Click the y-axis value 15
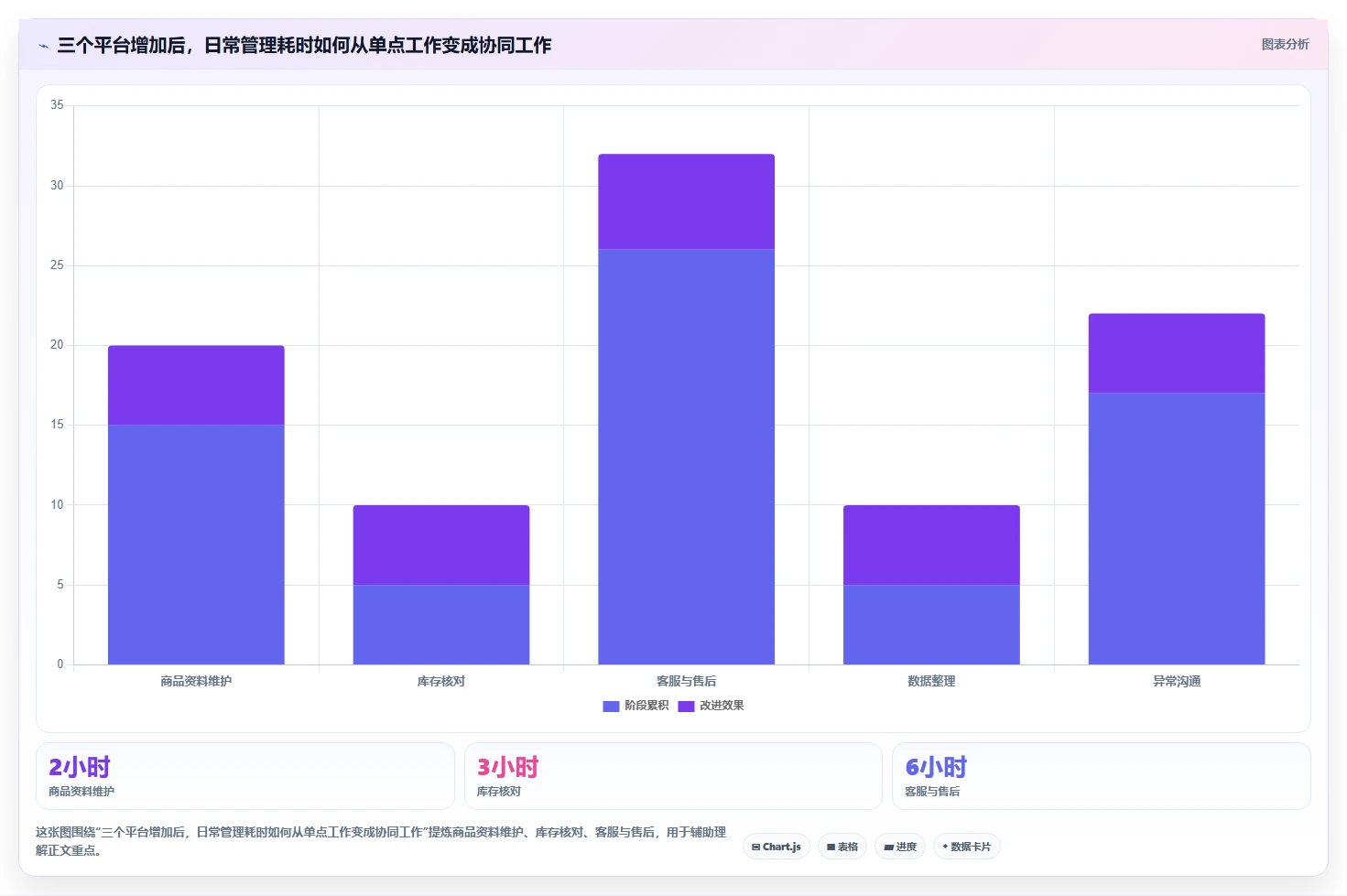The width and height of the screenshot is (1347, 896). click(57, 425)
